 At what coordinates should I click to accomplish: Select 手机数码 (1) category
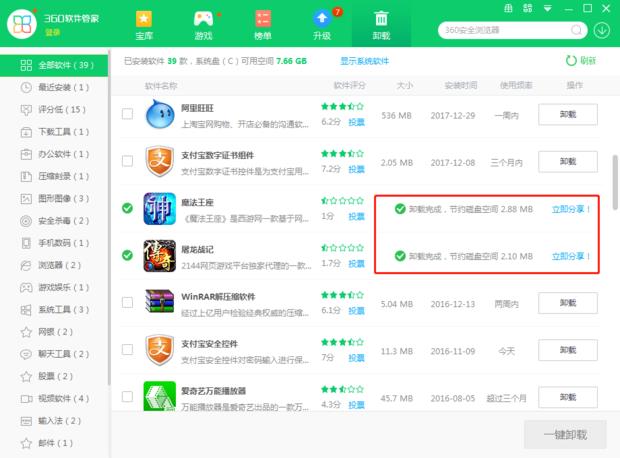pos(54,243)
